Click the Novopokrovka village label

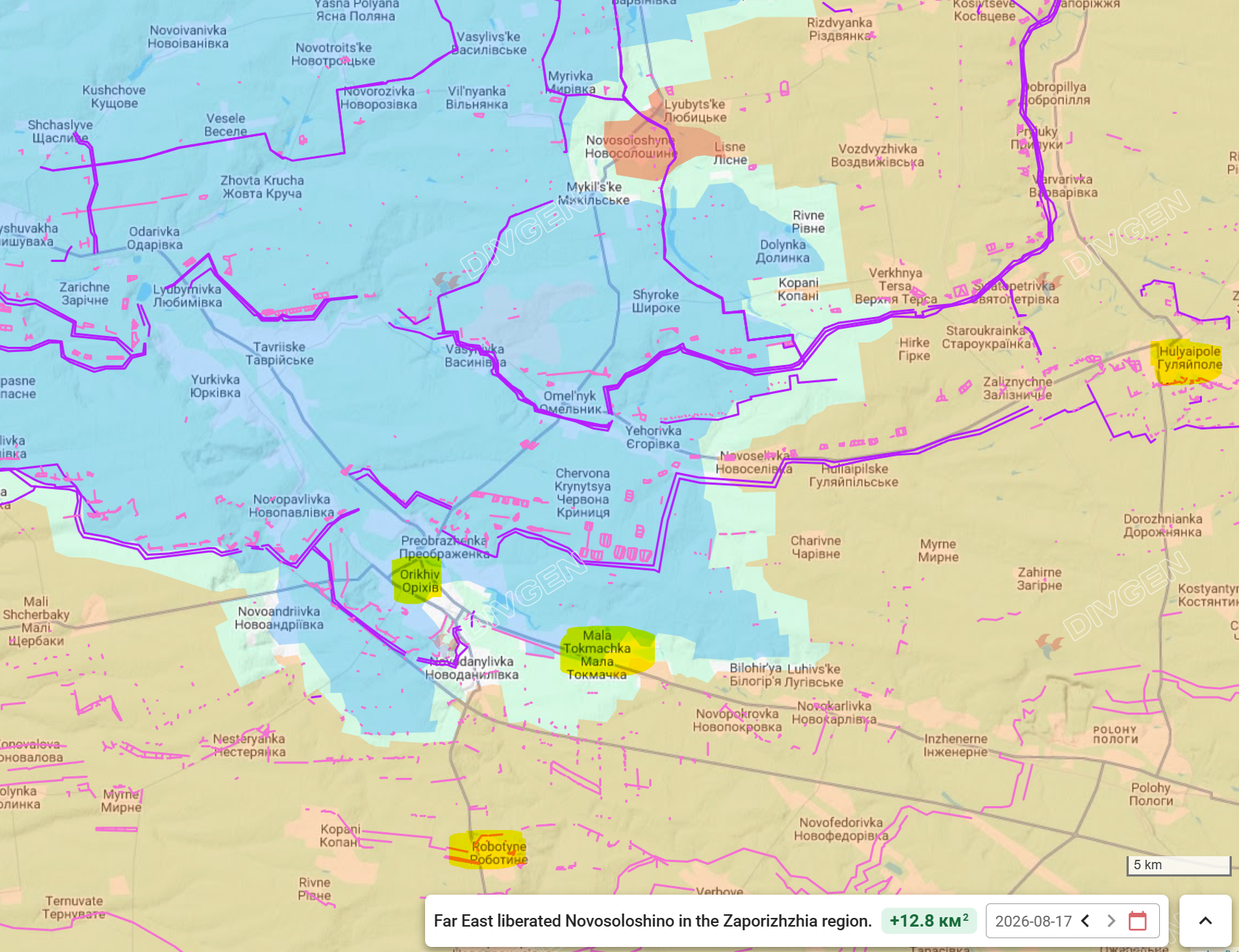[x=737, y=721]
